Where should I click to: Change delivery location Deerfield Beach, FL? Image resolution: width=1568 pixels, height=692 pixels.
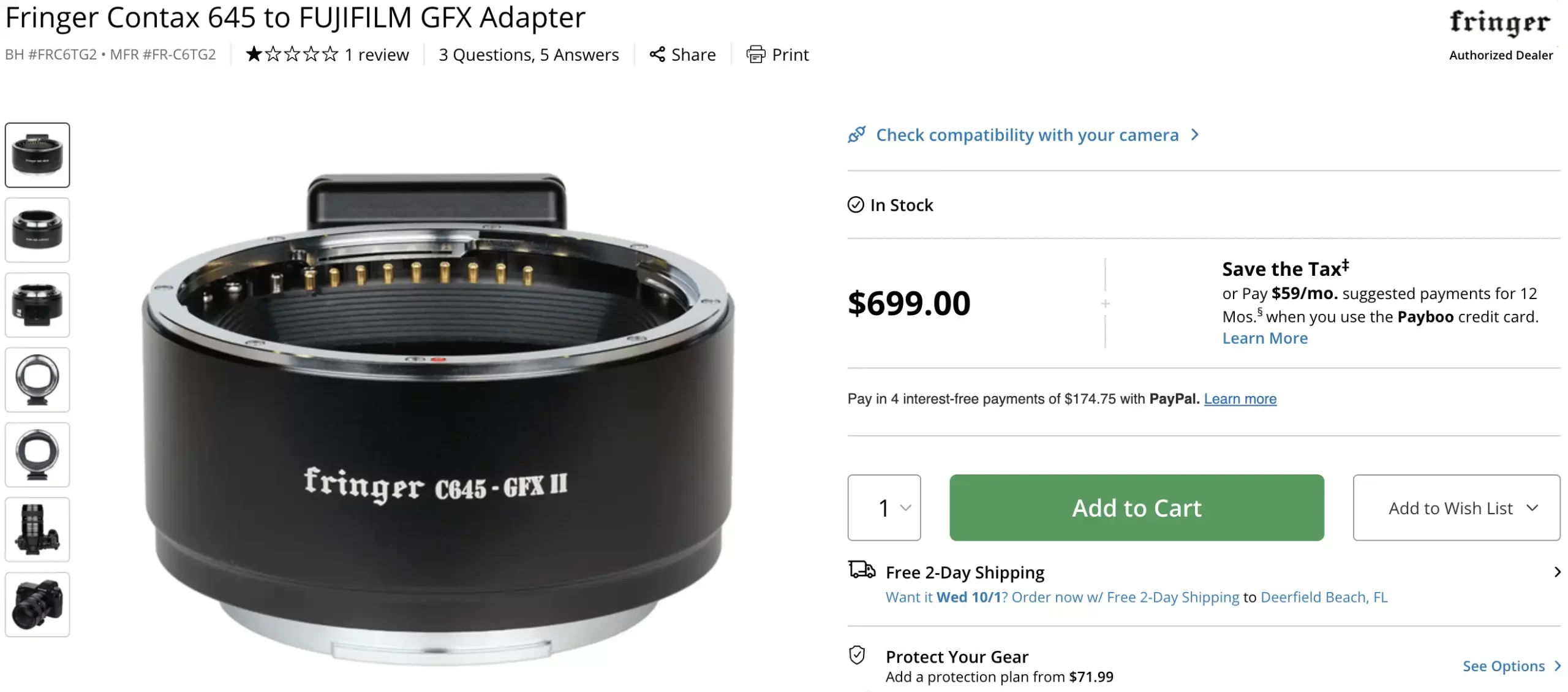click(1324, 598)
